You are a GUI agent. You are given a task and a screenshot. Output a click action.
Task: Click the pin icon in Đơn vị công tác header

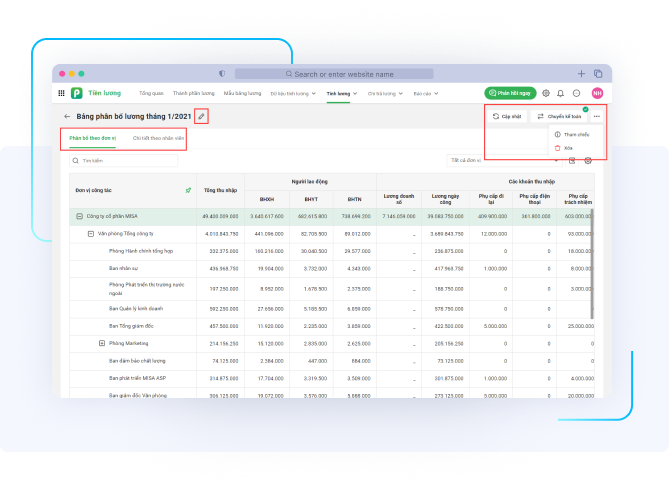[188, 189]
